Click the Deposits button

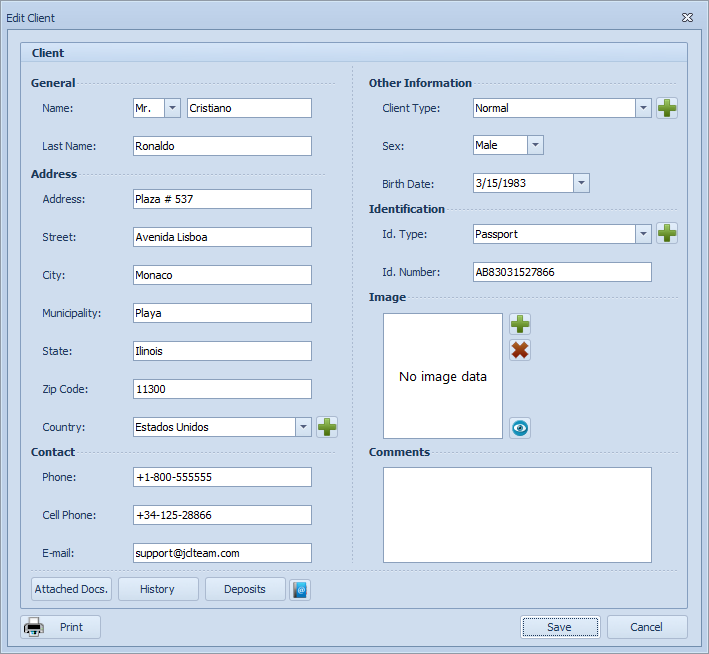tap(245, 590)
